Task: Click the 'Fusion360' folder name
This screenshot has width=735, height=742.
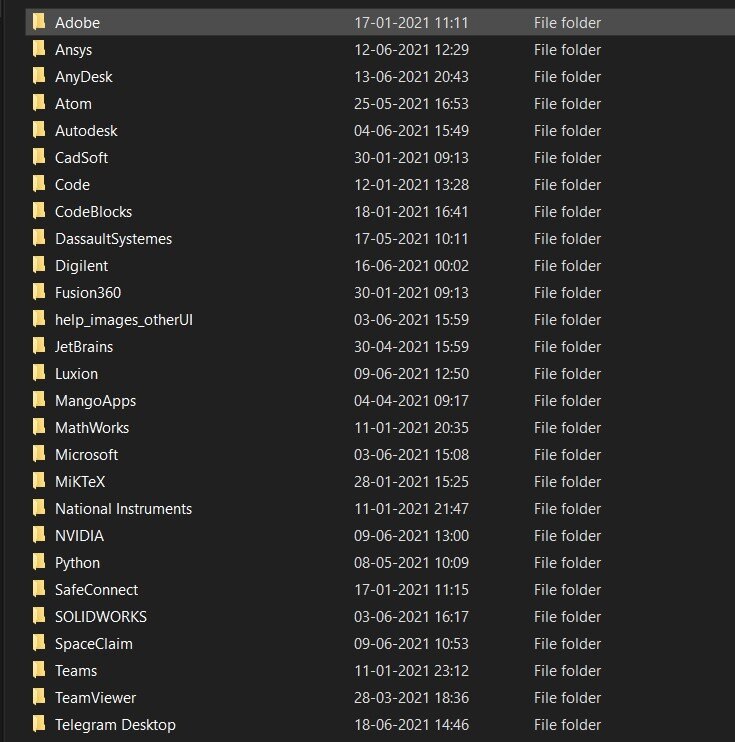Action: point(88,292)
